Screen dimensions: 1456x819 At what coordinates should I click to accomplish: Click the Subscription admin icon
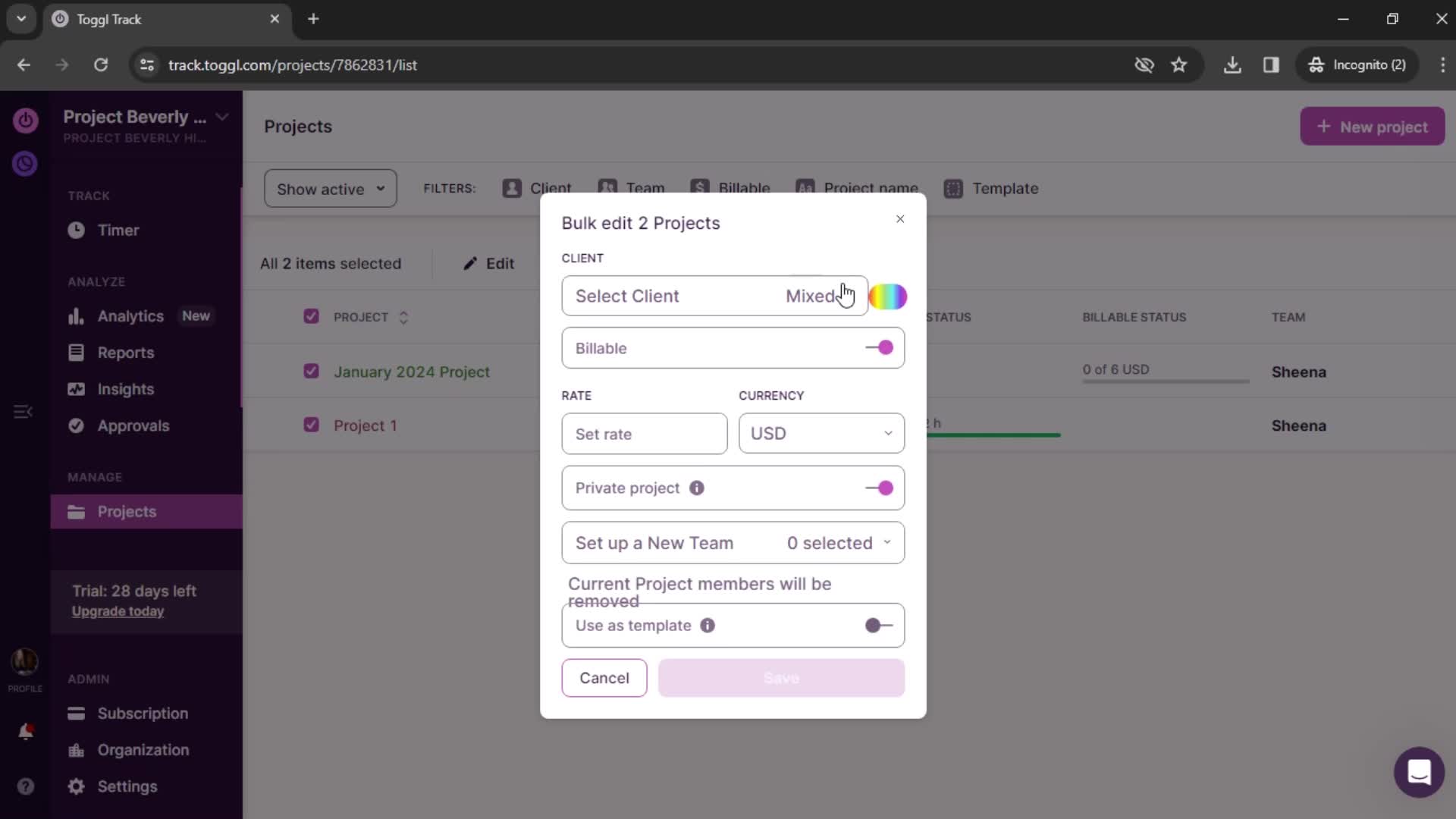click(x=77, y=713)
